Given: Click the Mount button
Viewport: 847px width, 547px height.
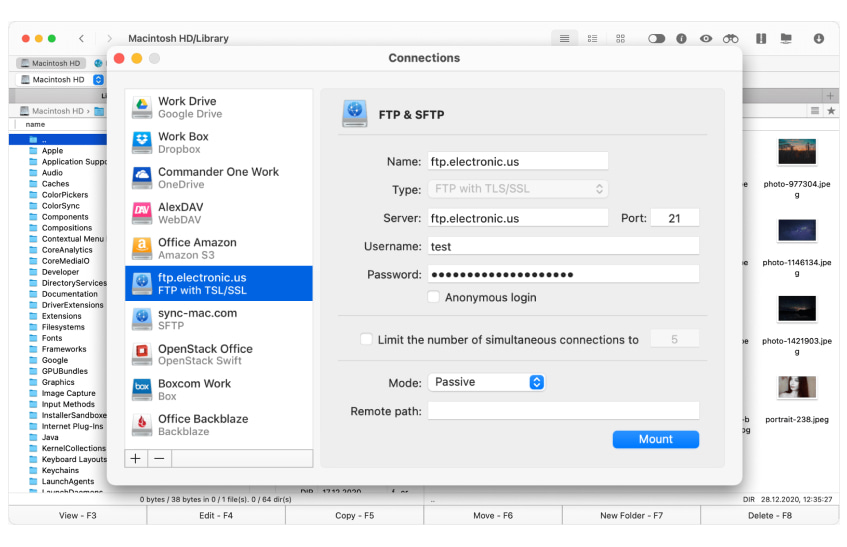Looking at the screenshot, I should coord(655,439).
